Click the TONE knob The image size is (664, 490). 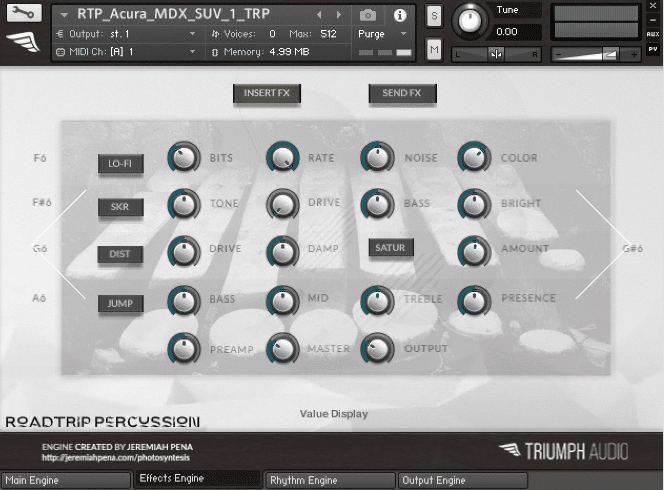tap(184, 205)
